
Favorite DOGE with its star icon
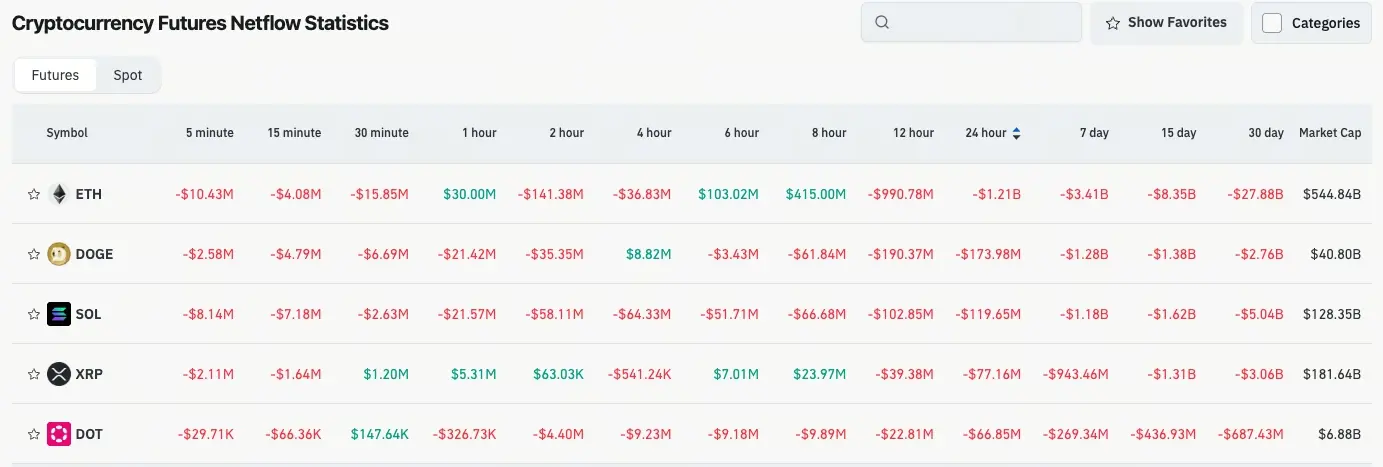pyautogui.click(x=34, y=254)
